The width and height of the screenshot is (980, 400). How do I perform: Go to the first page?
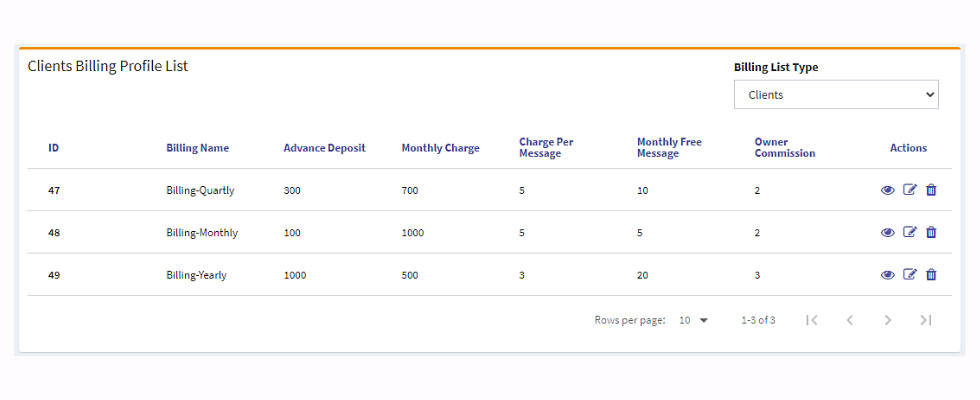point(812,320)
